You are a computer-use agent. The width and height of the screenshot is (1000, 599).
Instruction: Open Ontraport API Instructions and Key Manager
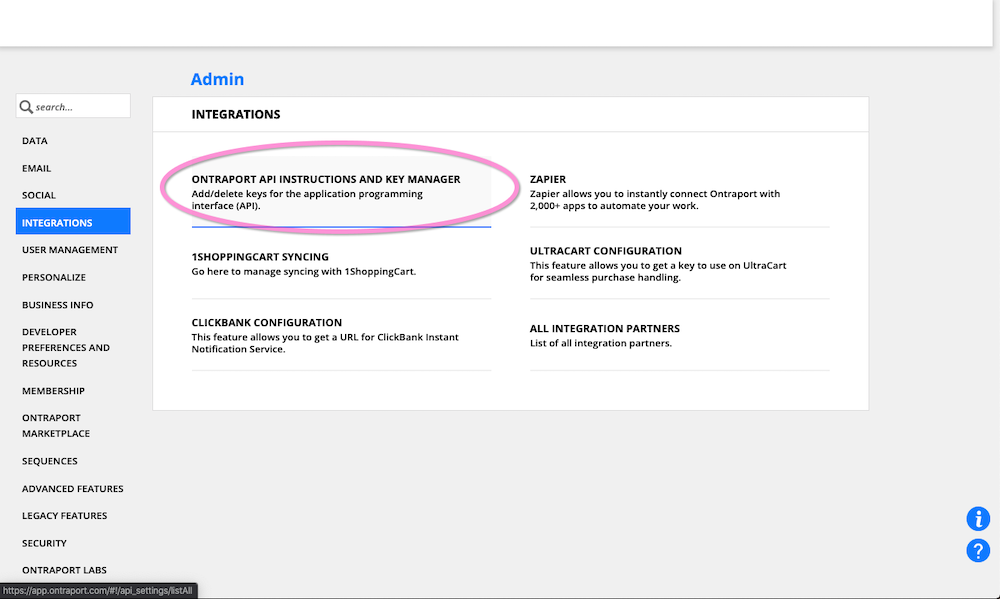click(x=326, y=180)
